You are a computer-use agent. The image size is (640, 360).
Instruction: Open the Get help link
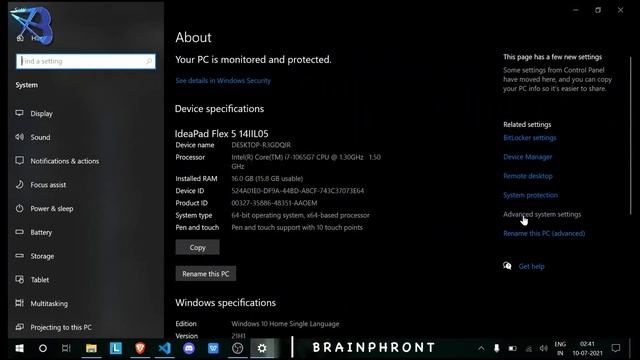click(x=531, y=267)
